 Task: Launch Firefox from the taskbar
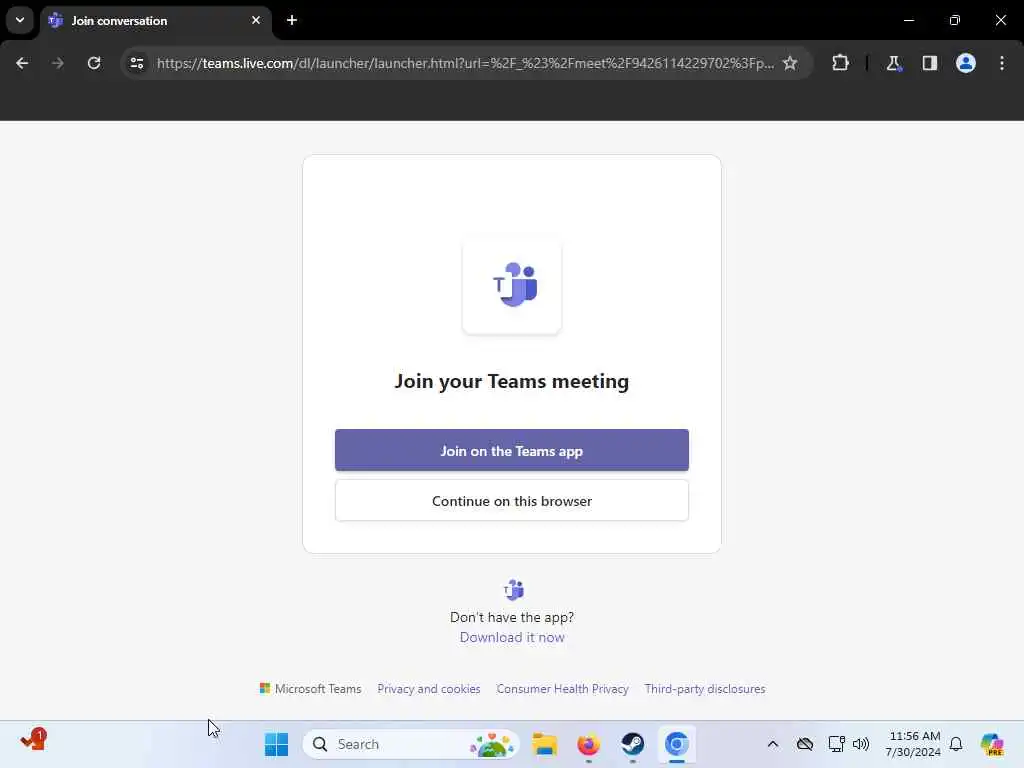point(588,744)
